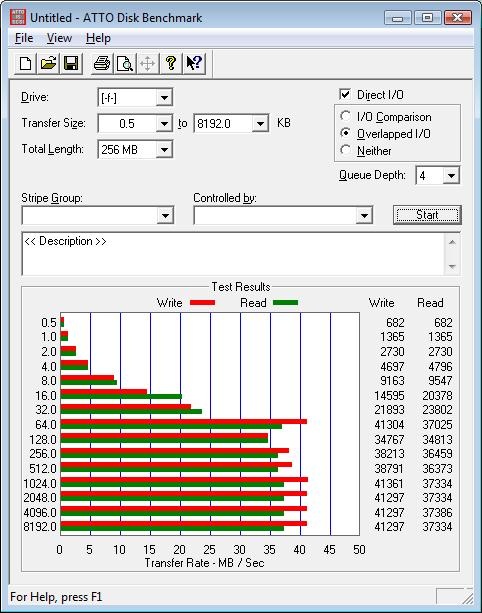This screenshot has width=482, height=613.
Task: Toggle the Direct I/O checkbox
Action: 345,94
